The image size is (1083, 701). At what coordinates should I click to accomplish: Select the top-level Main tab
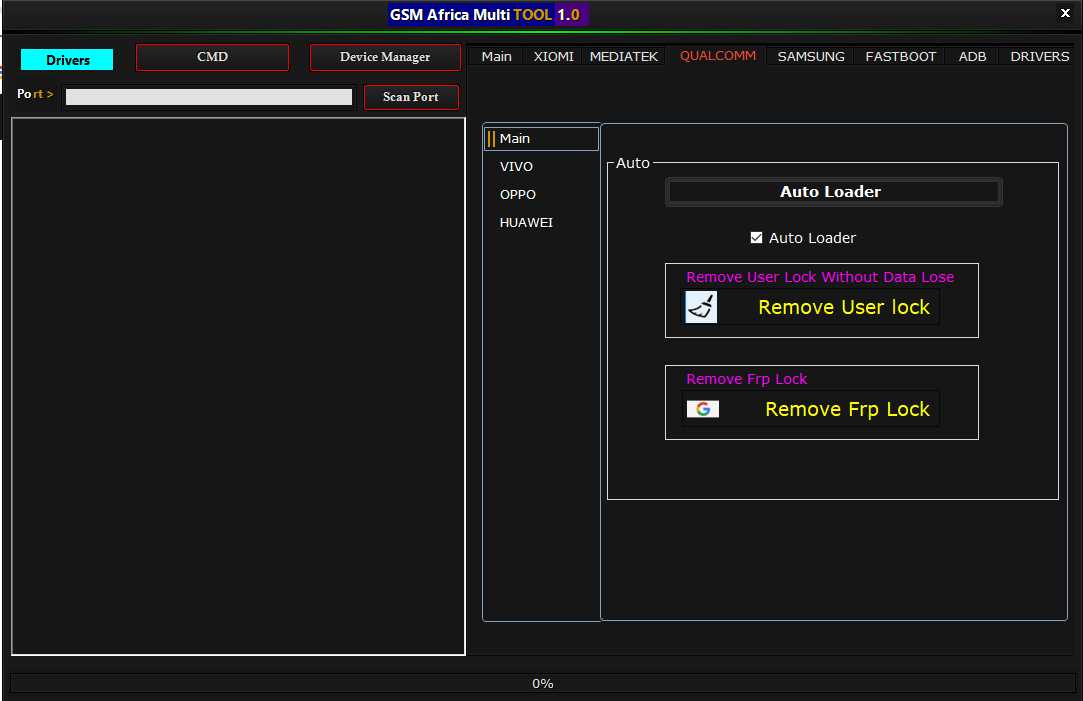(x=496, y=57)
